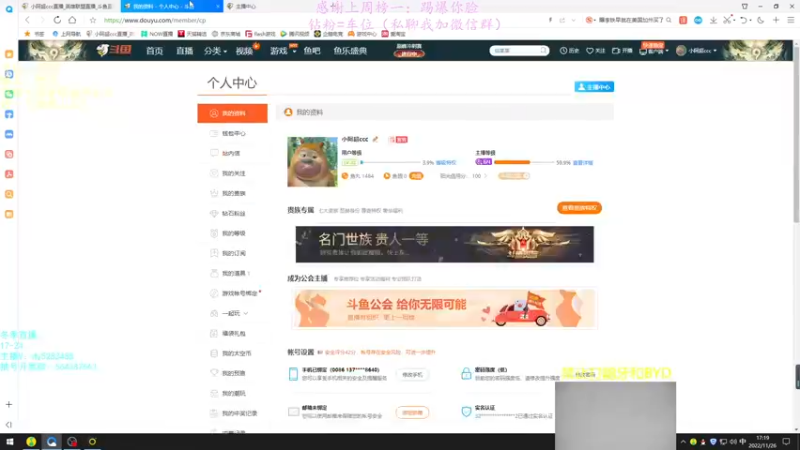The image size is (800, 450).
Task: Open 名门世族 noble banner
Action: 444,244
